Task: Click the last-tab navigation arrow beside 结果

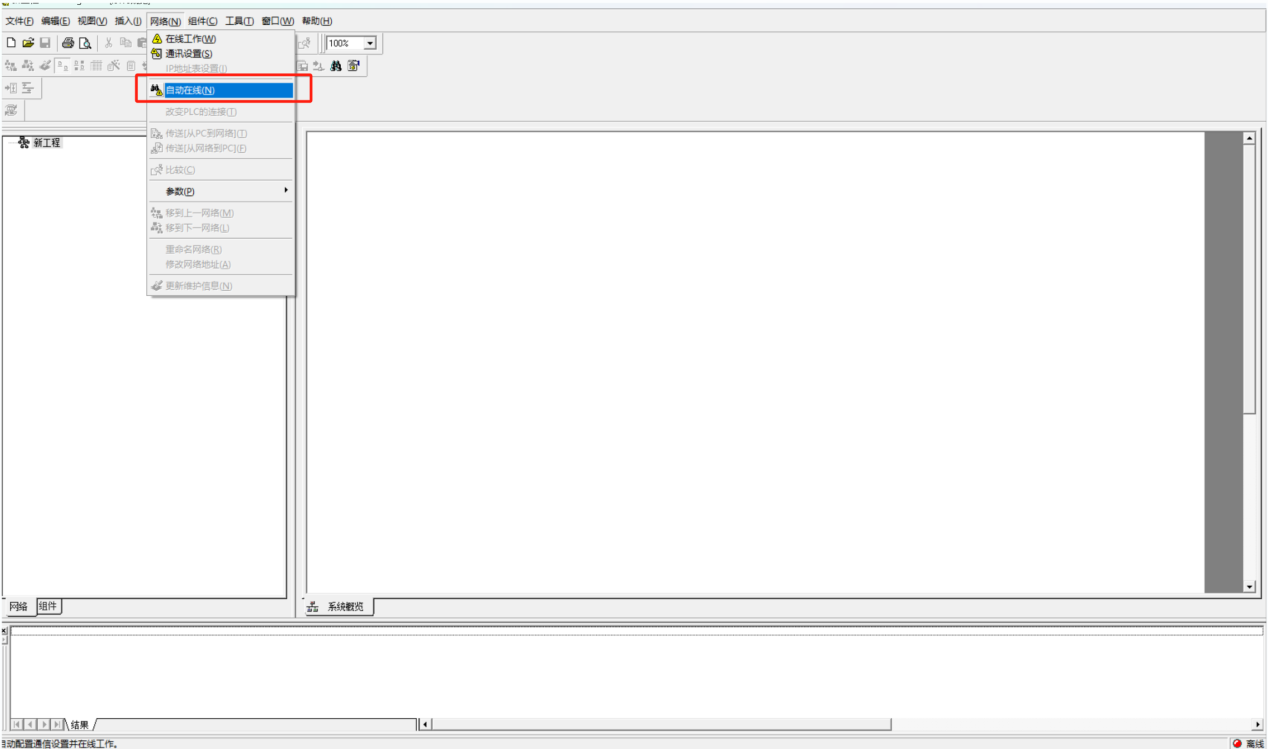Action: click(x=57, y=724)
